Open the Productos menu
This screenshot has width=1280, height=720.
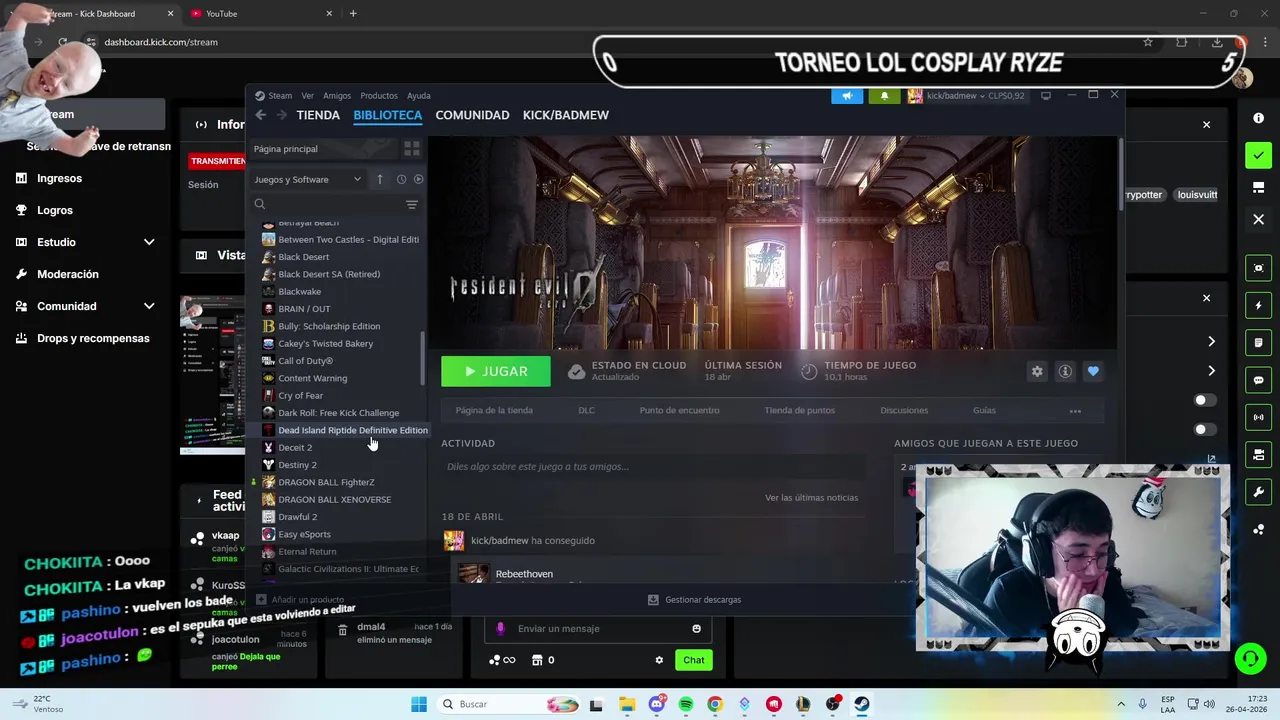pyautogui.click(x=379, y=96)
